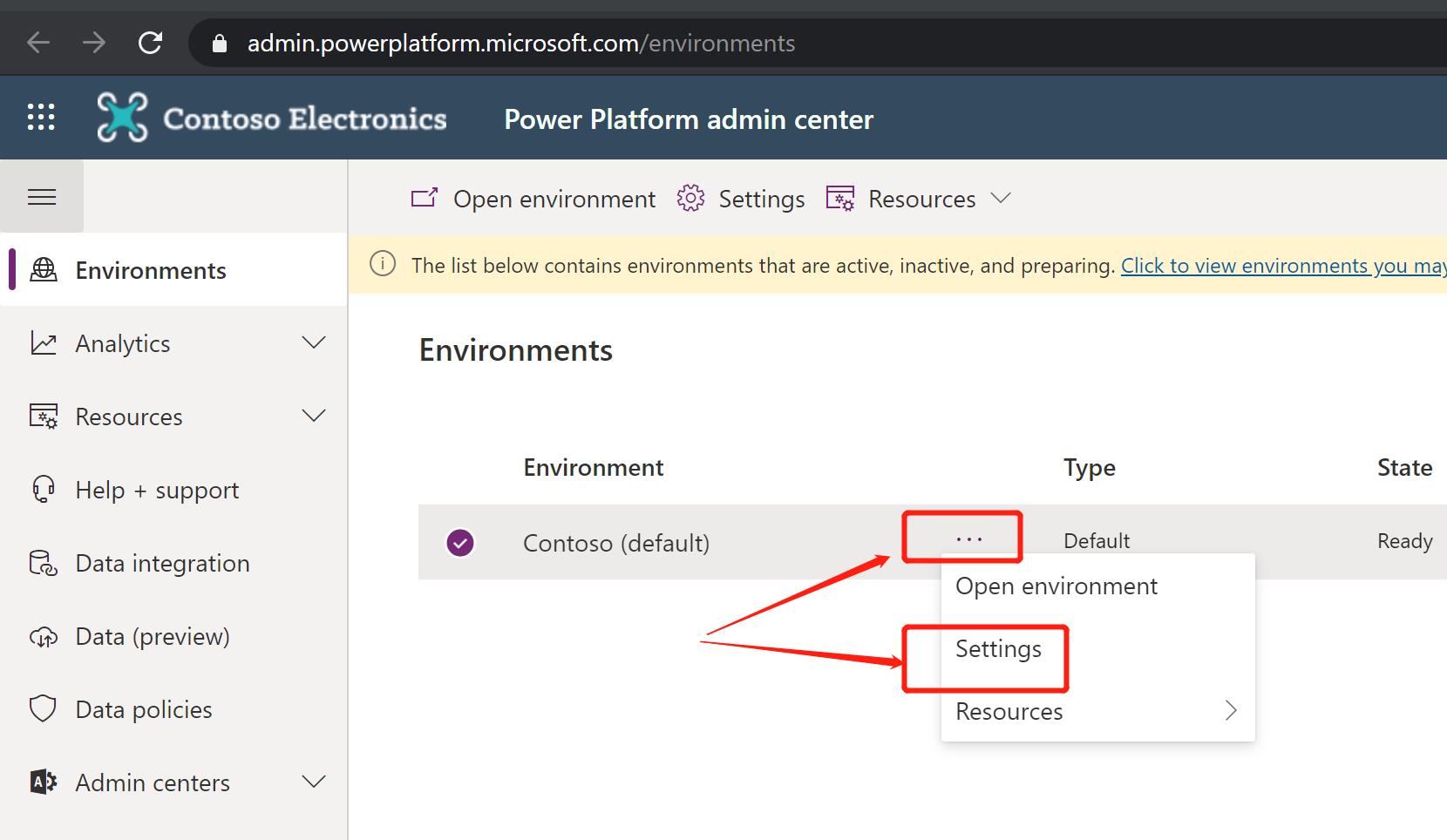Click the 'Default' type cell

tap(1097, 541)
